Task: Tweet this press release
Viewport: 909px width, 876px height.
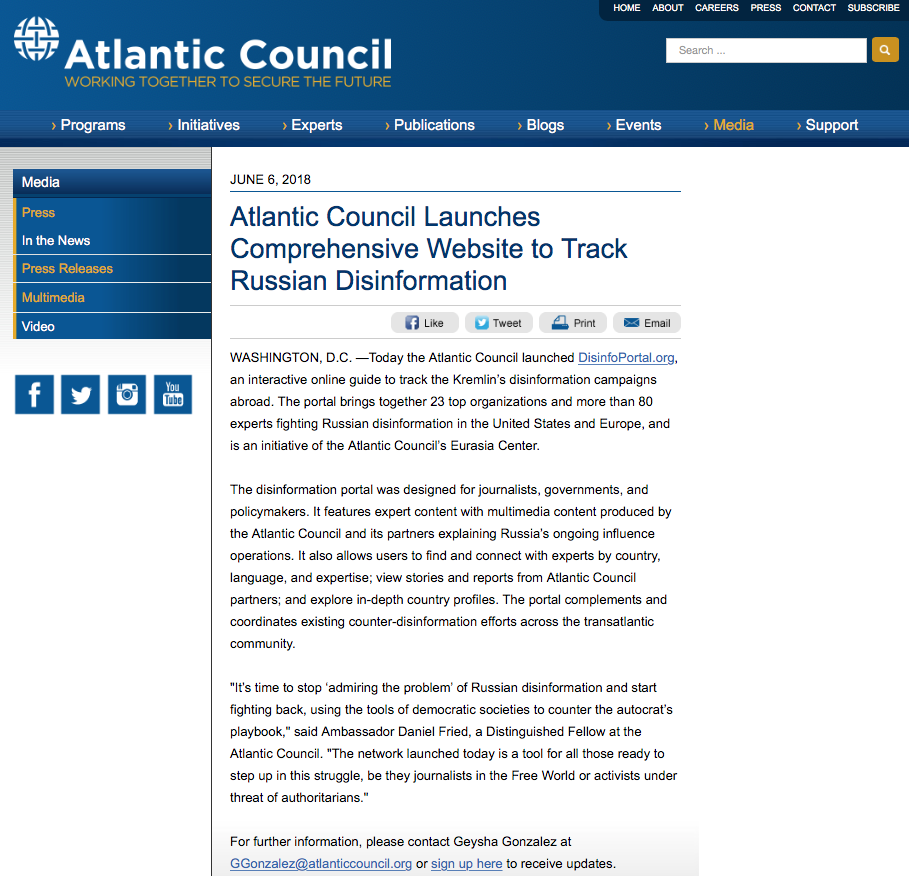Action: (x=499, y=323)
